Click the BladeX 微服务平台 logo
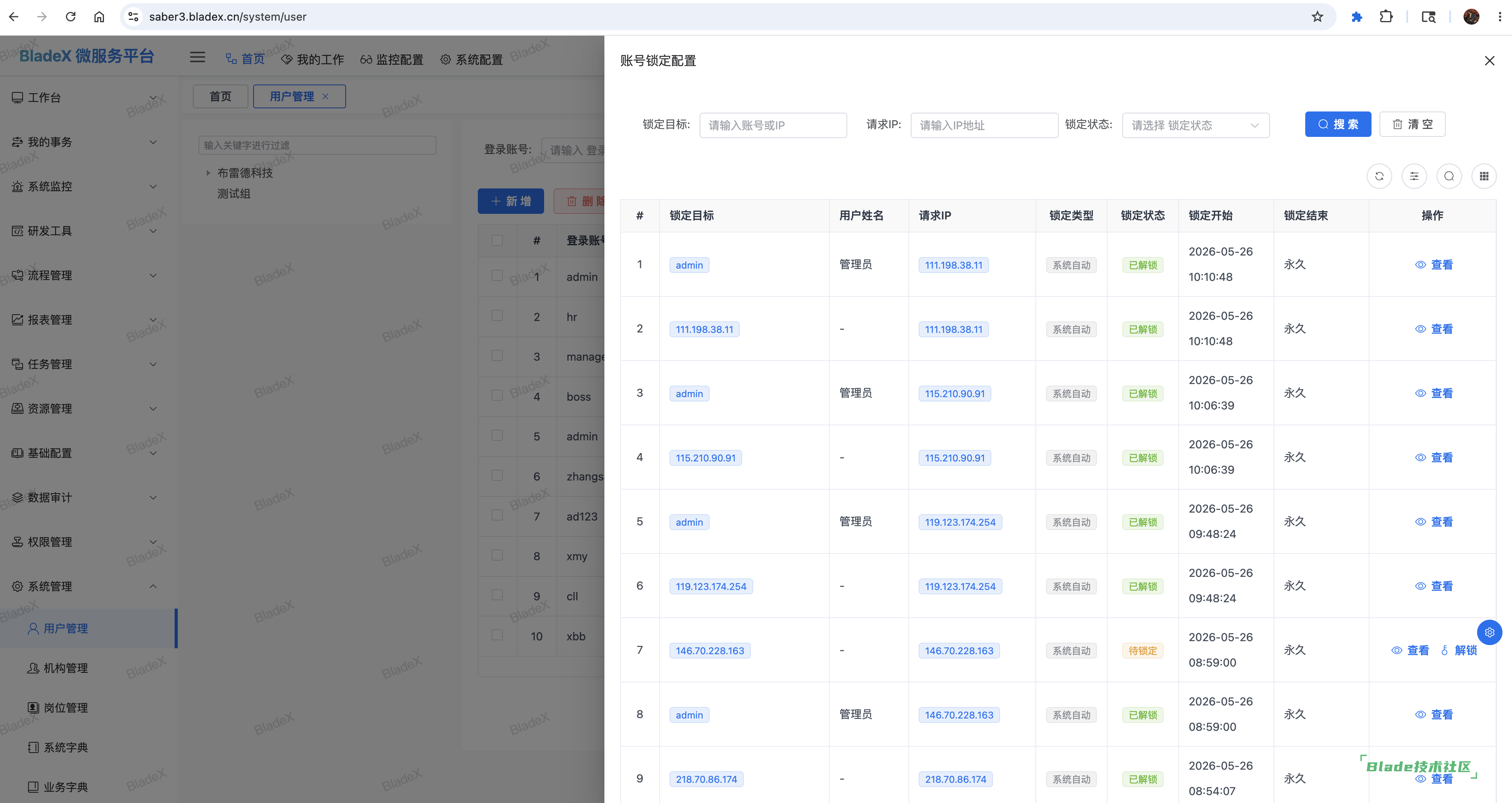Viewport: 1512px width, 803px height. [x=87, y=56]
